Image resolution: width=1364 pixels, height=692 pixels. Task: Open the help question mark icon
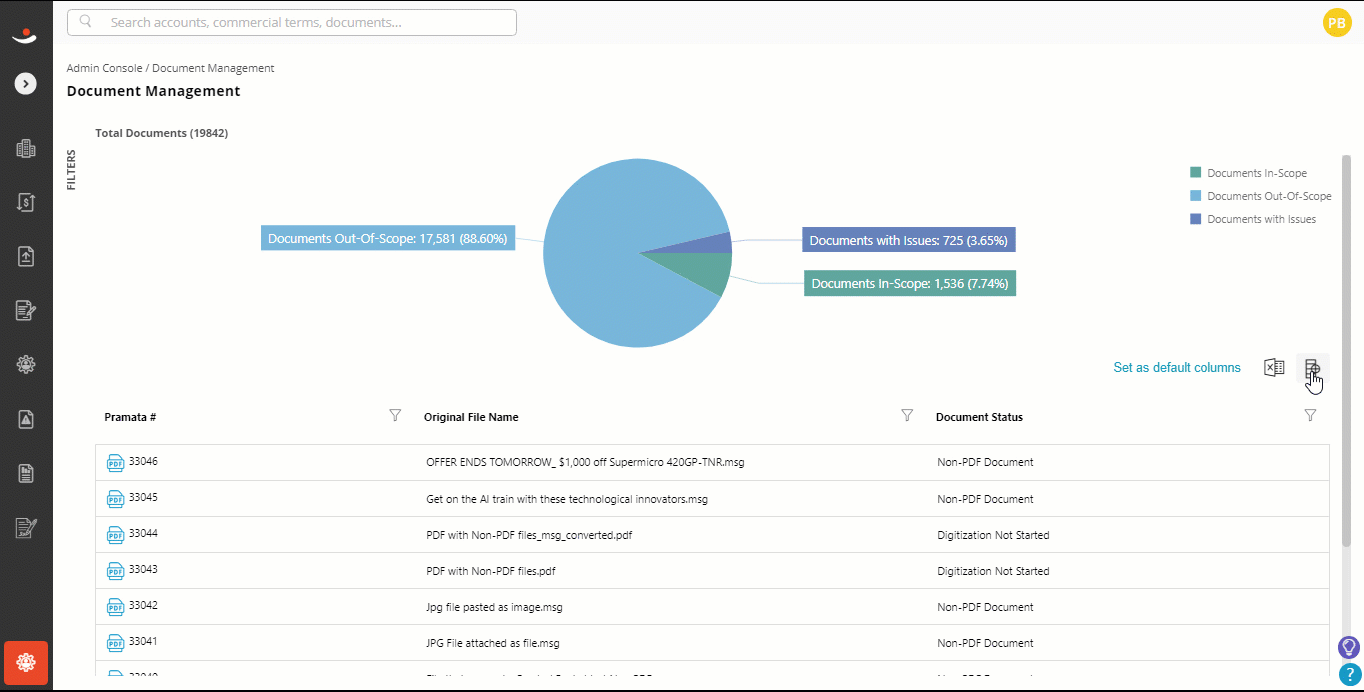click(x=1350, y=675)
